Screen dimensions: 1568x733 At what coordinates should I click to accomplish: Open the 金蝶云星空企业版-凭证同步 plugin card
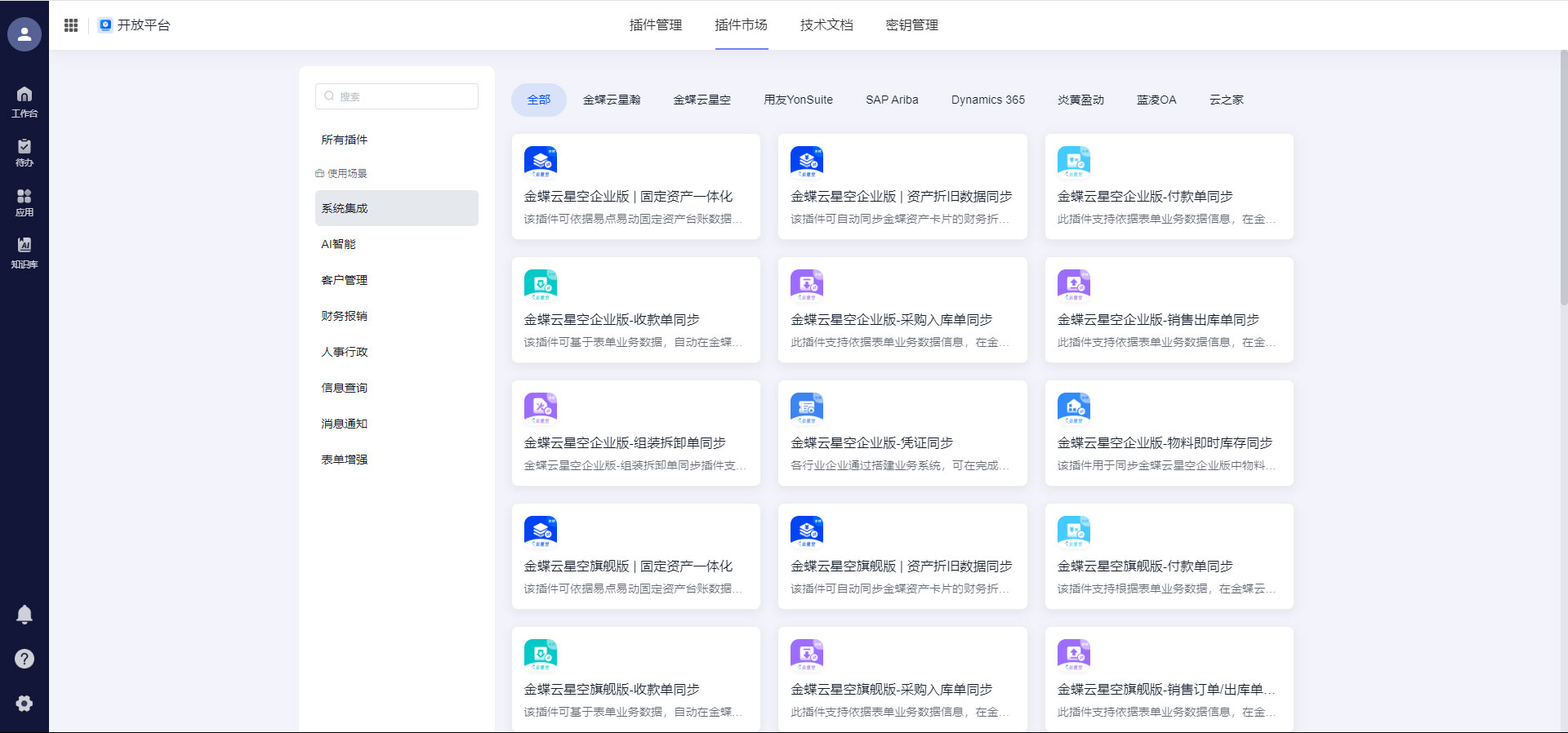902,433
